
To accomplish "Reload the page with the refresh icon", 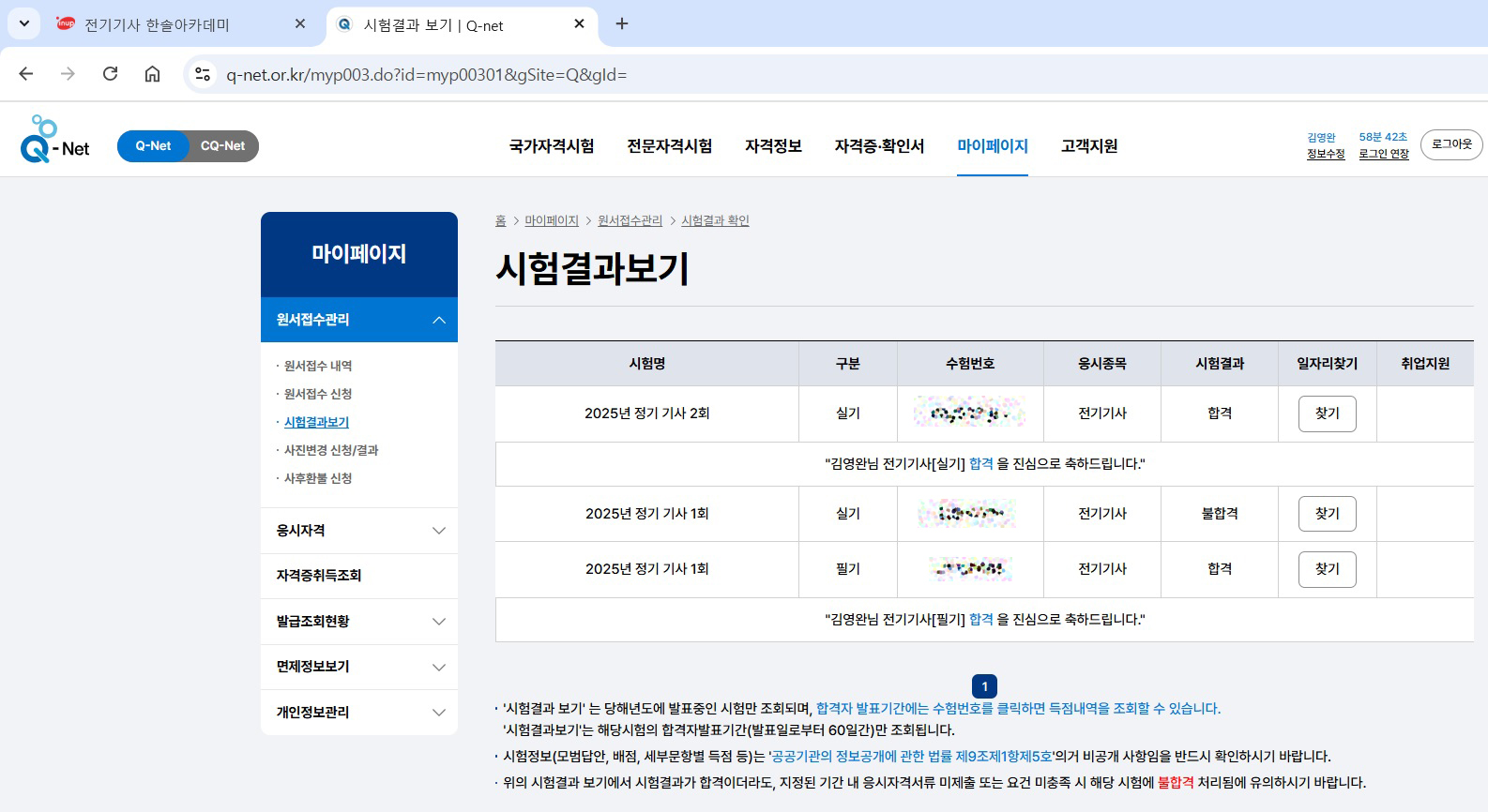I will click(110, 74).
